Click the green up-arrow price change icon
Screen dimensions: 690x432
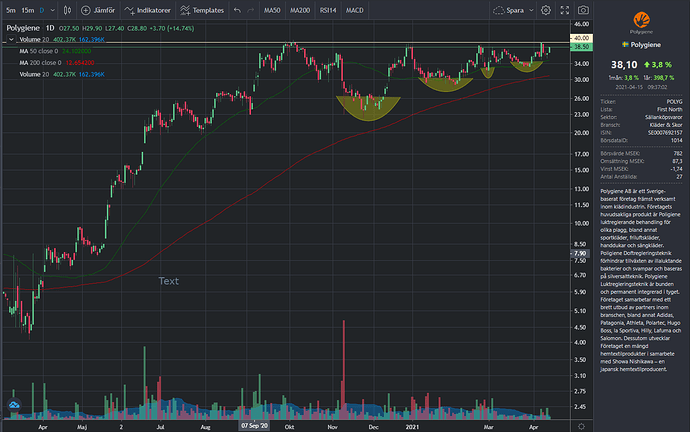coord(646,65)
